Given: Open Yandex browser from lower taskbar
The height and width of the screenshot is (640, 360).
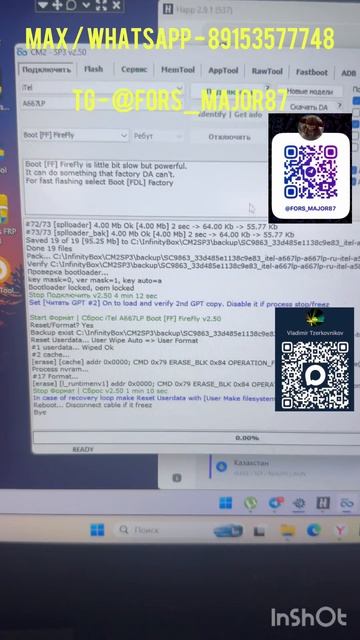Looking at the screenshot, I should pyautogui.click(x=339, y=530).
